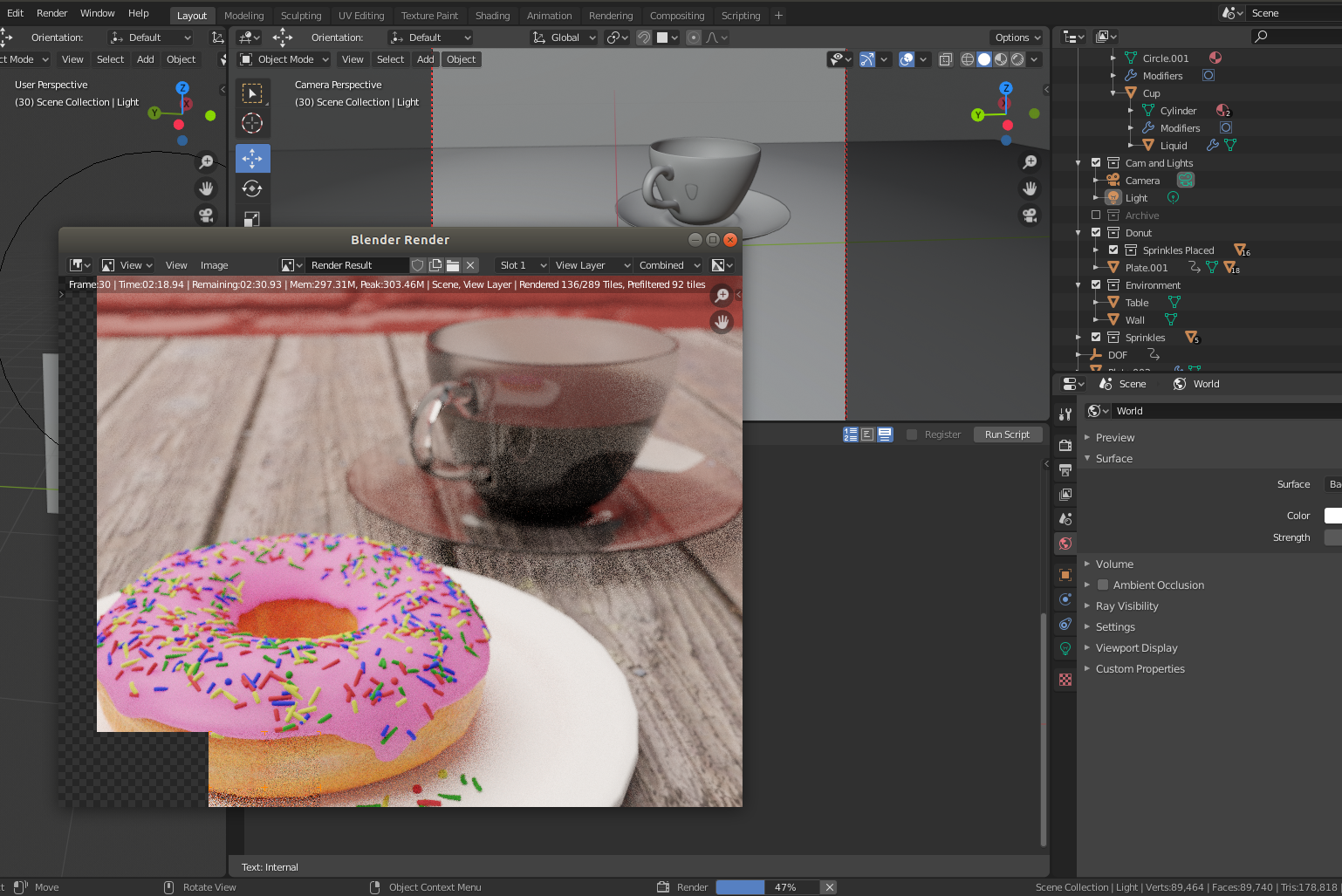Click Light data icon in outliner
1342x896 pixels.
click(x=1174, y=198)
